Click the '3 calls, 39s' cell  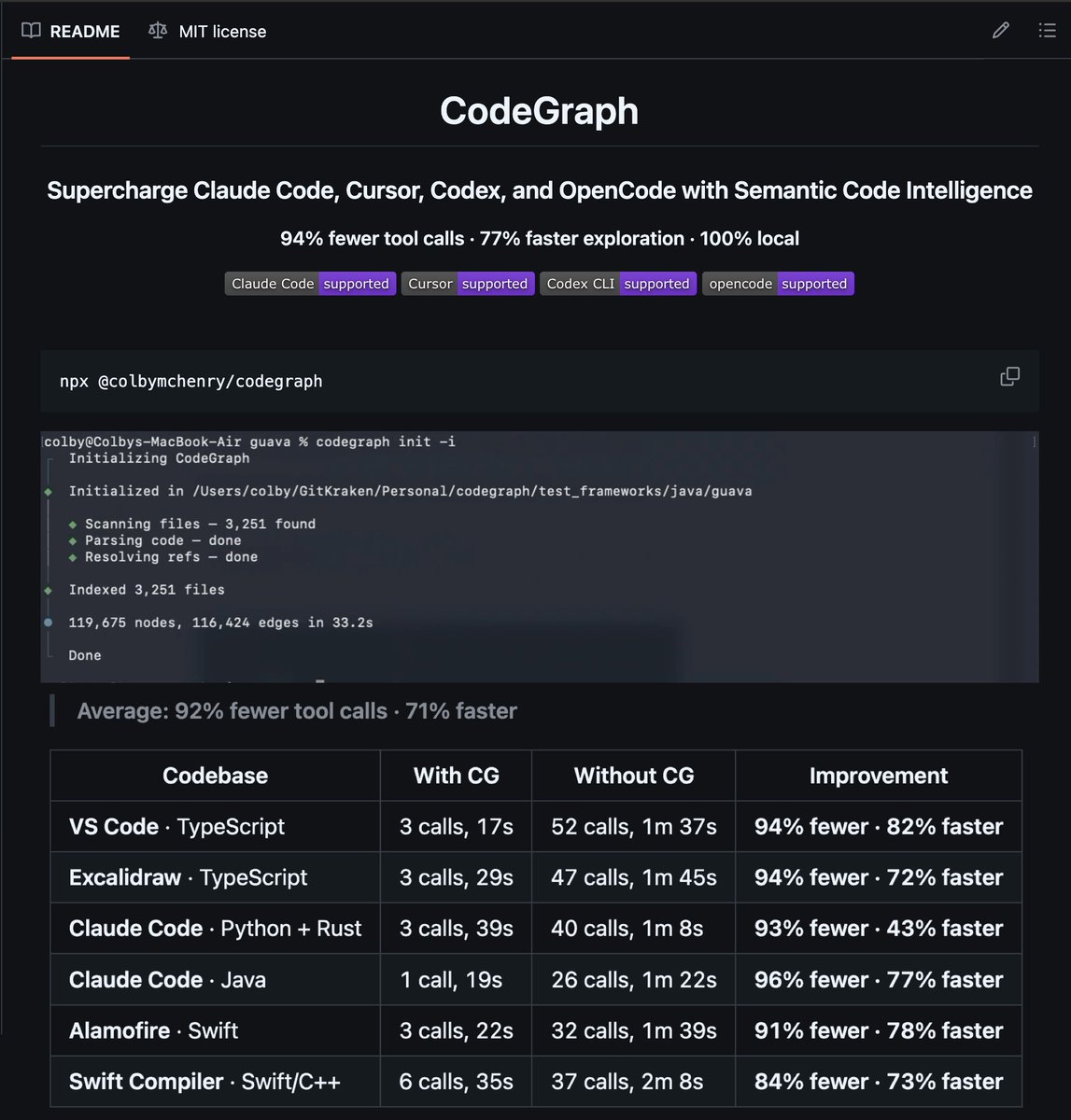tap(456, 929)
